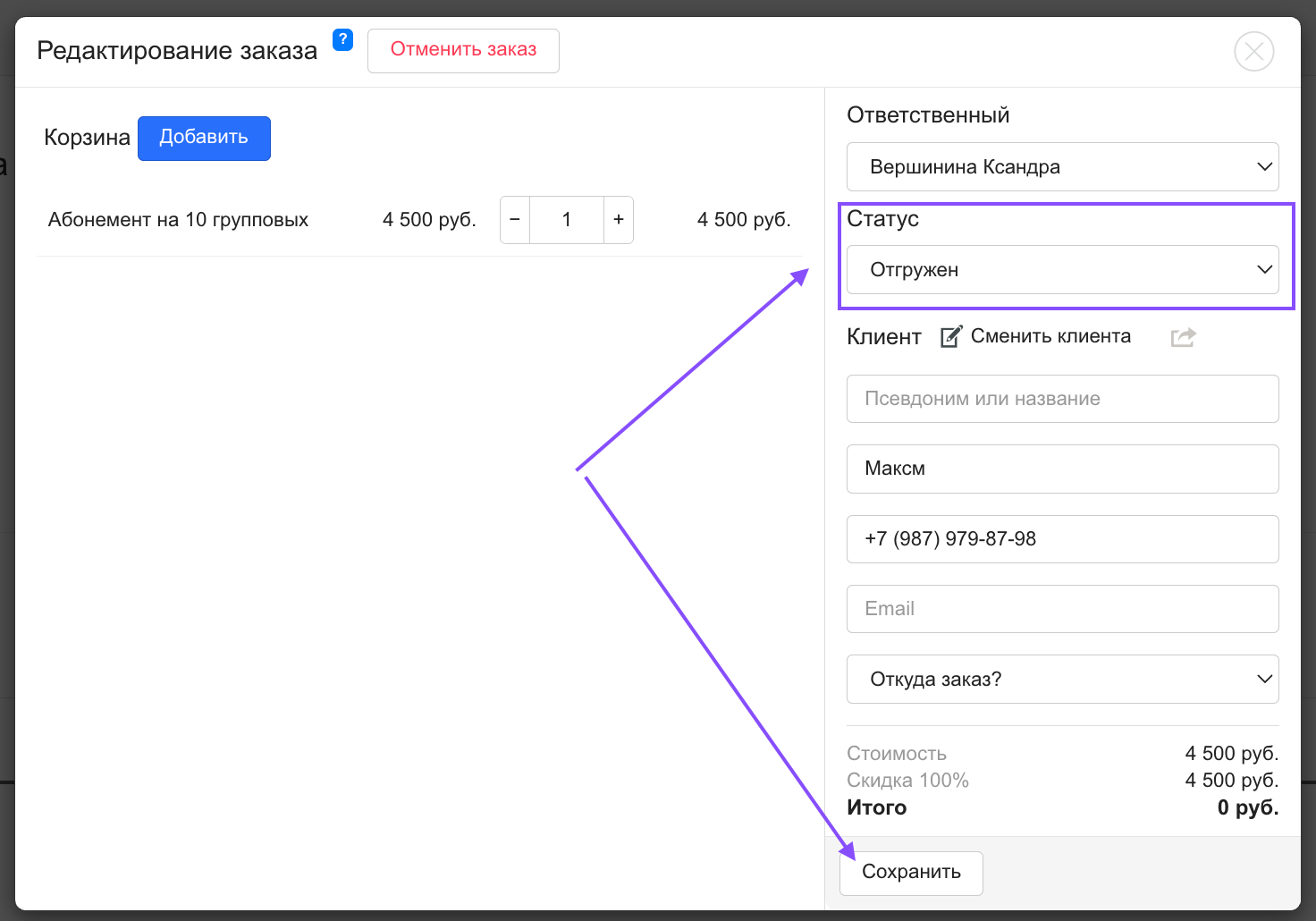Close the order editing dialog
Viewport: 1316px width, 921px height.
[x=1253, y=51]
